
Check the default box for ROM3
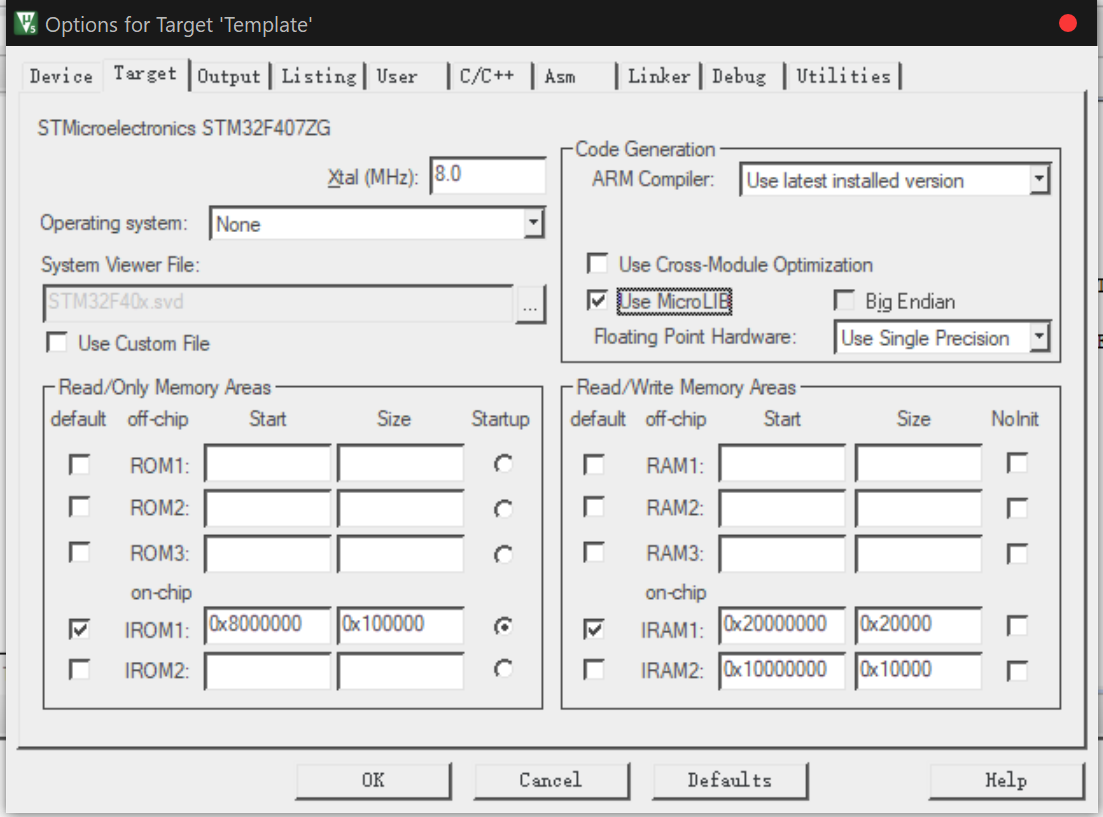[x=79, y=552]
